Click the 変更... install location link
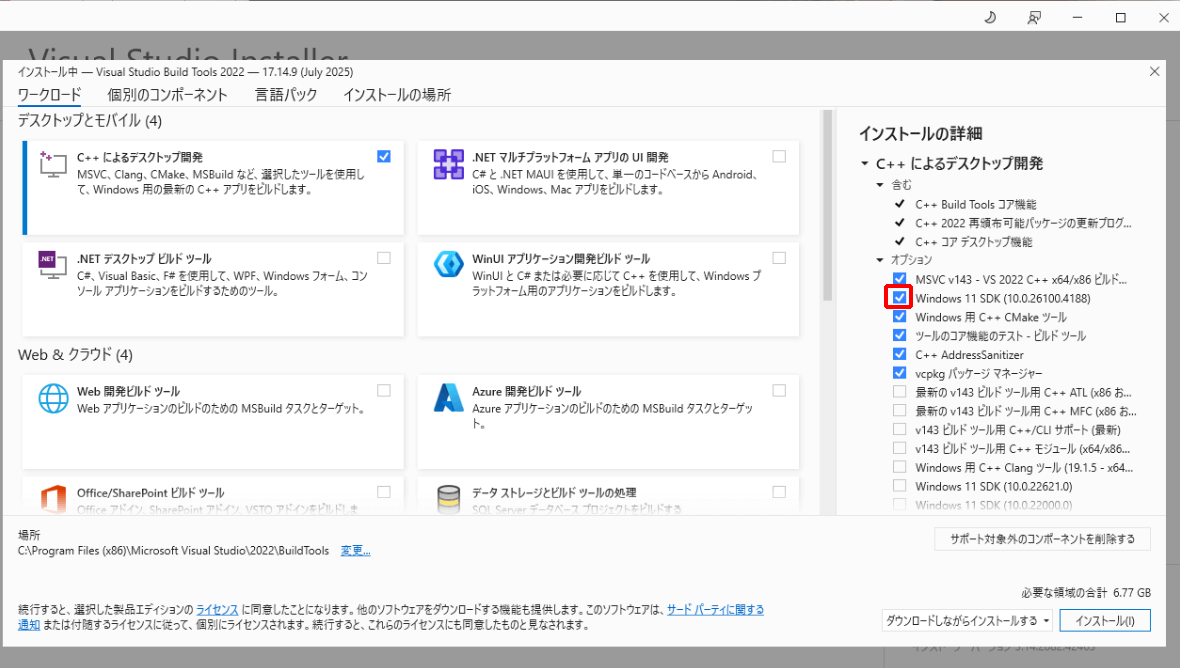Image resolution: width=1180 pixels, height=668 pixels. pyautogui.click(x=355, y=551)
